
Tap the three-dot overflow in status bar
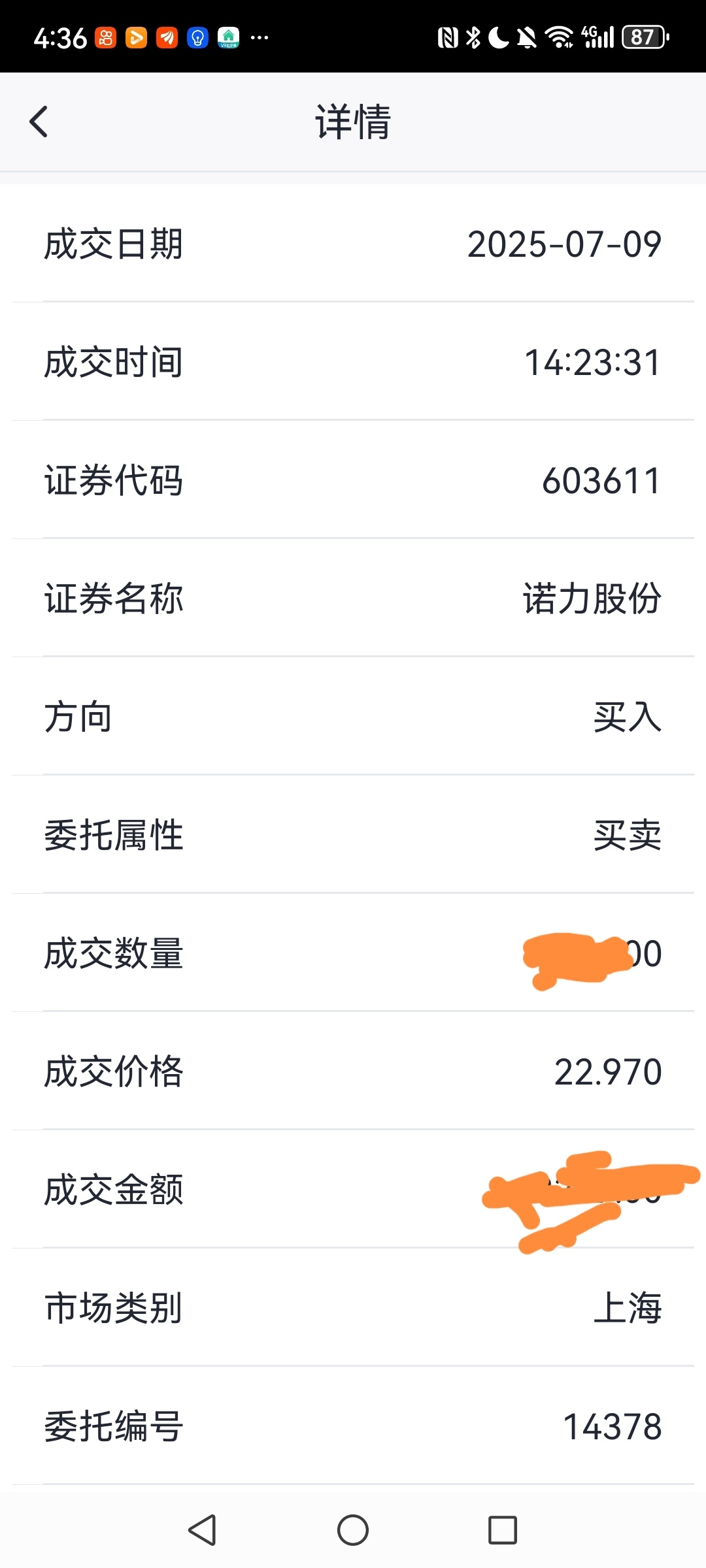[260, 38]
